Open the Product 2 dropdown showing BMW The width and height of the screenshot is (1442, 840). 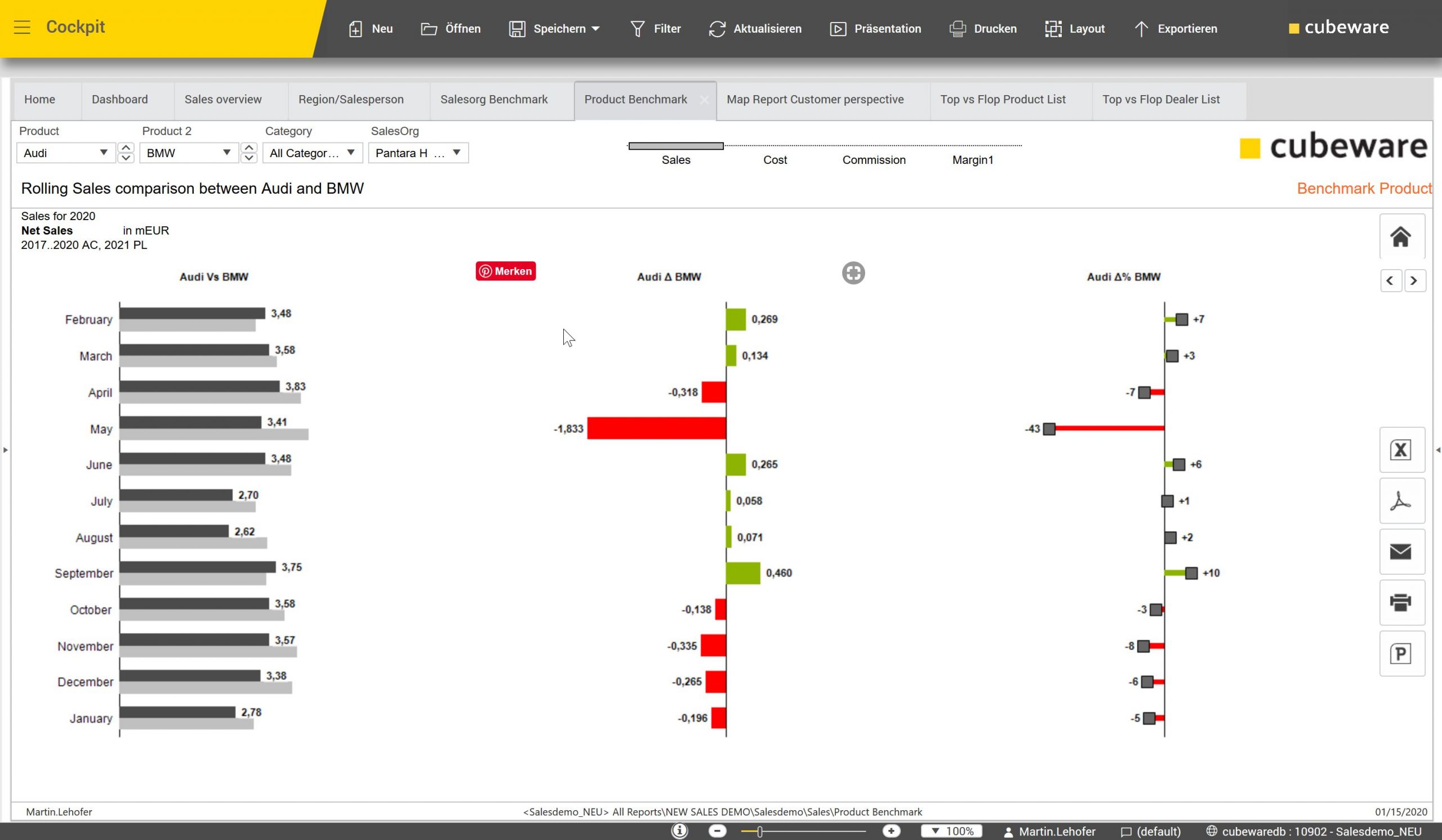click(189, 153)
